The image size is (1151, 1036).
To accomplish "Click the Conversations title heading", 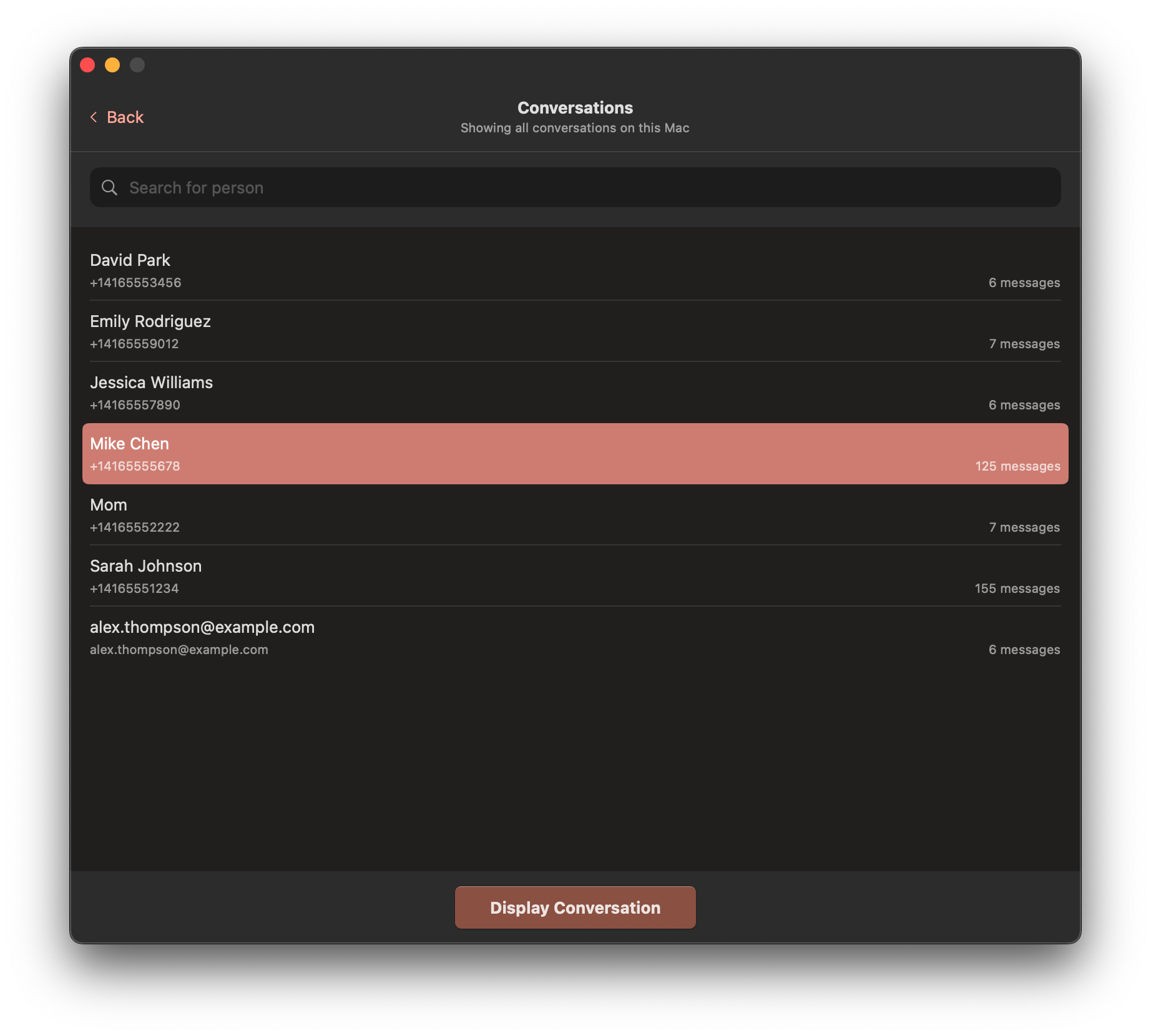I will (x=574, y=107).
